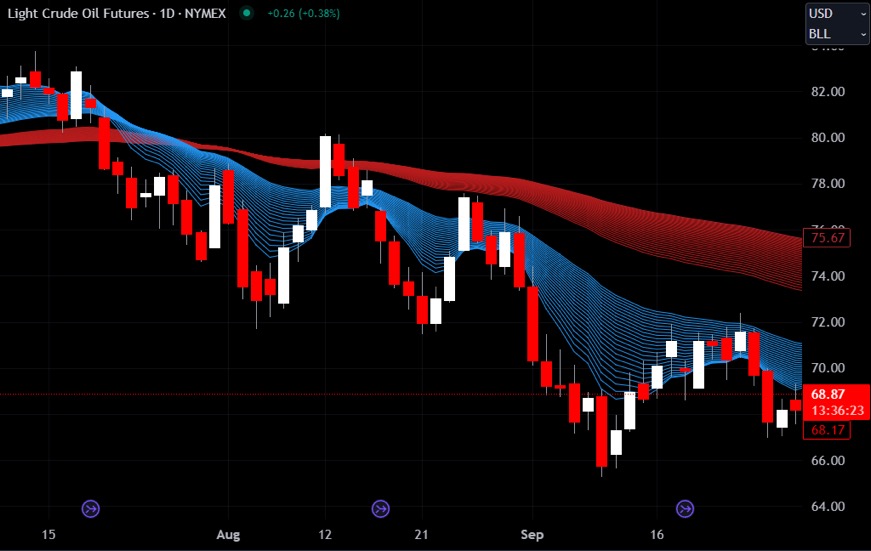Screen dimensions: 871x551
Task: Click the 68.17 indicator value label
Action: (x=830, y=430)
